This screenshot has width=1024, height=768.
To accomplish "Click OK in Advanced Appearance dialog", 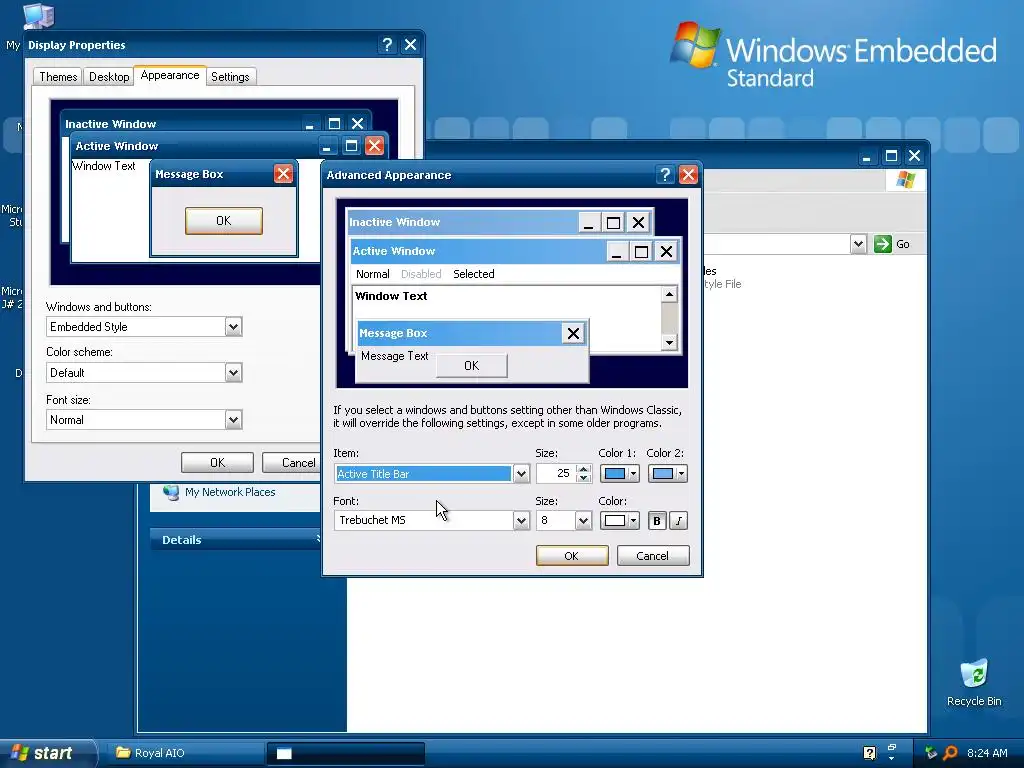I will click(x=571, y=556).
